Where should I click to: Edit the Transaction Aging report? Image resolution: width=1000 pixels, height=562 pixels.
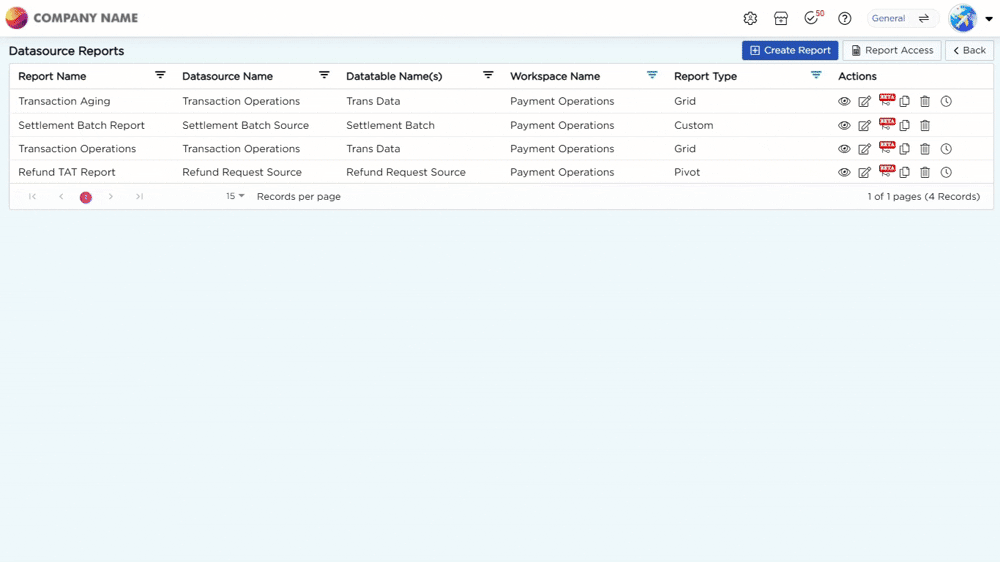(864, 101)
